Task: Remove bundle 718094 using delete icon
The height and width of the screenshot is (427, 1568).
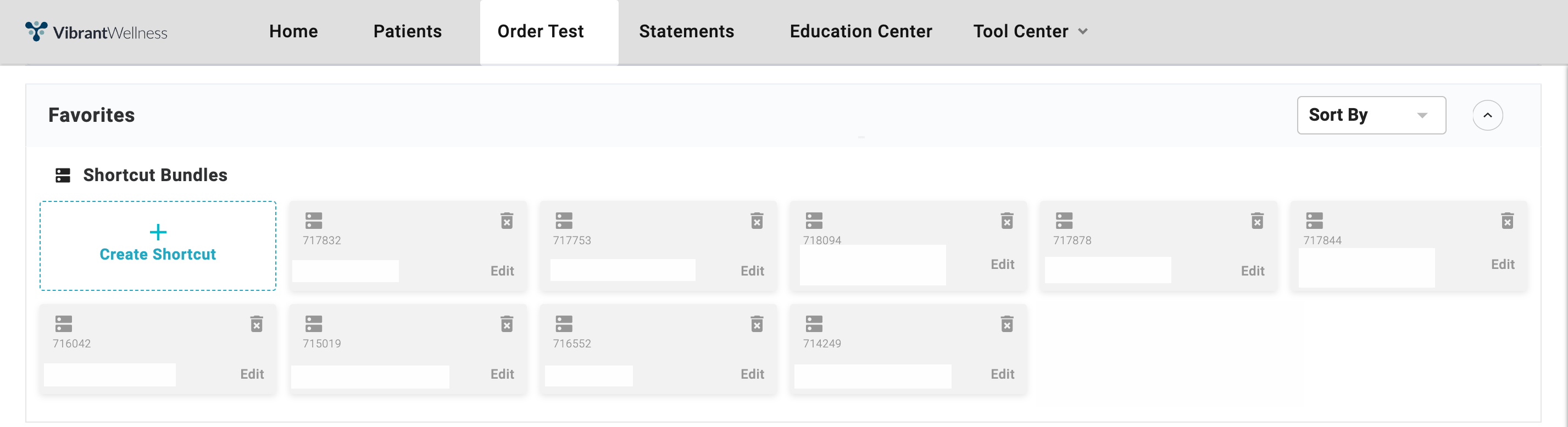Action: click(1007, 220)
